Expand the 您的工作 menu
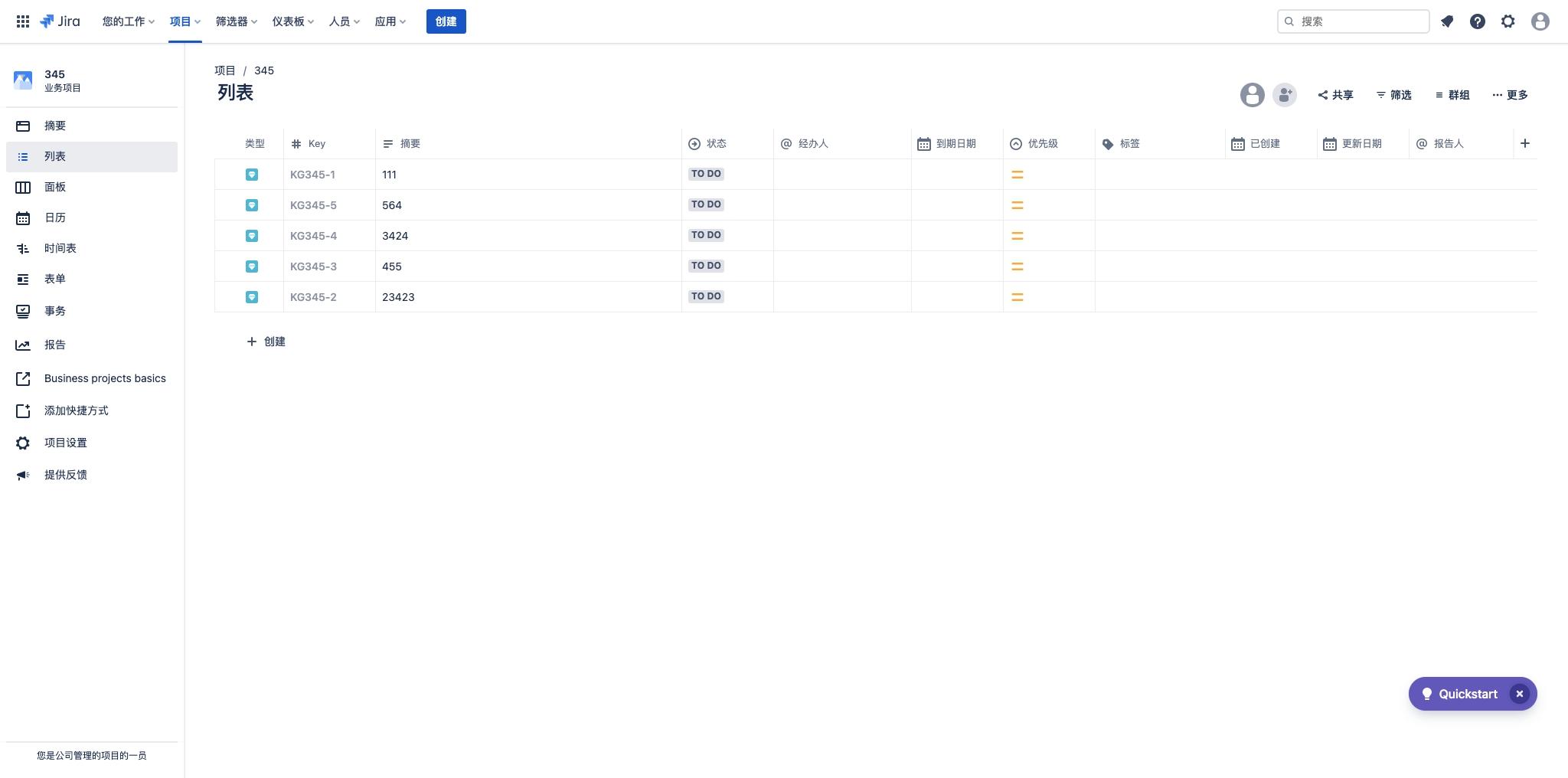Viewport: 1568px width, 778px height. [129, 21]
